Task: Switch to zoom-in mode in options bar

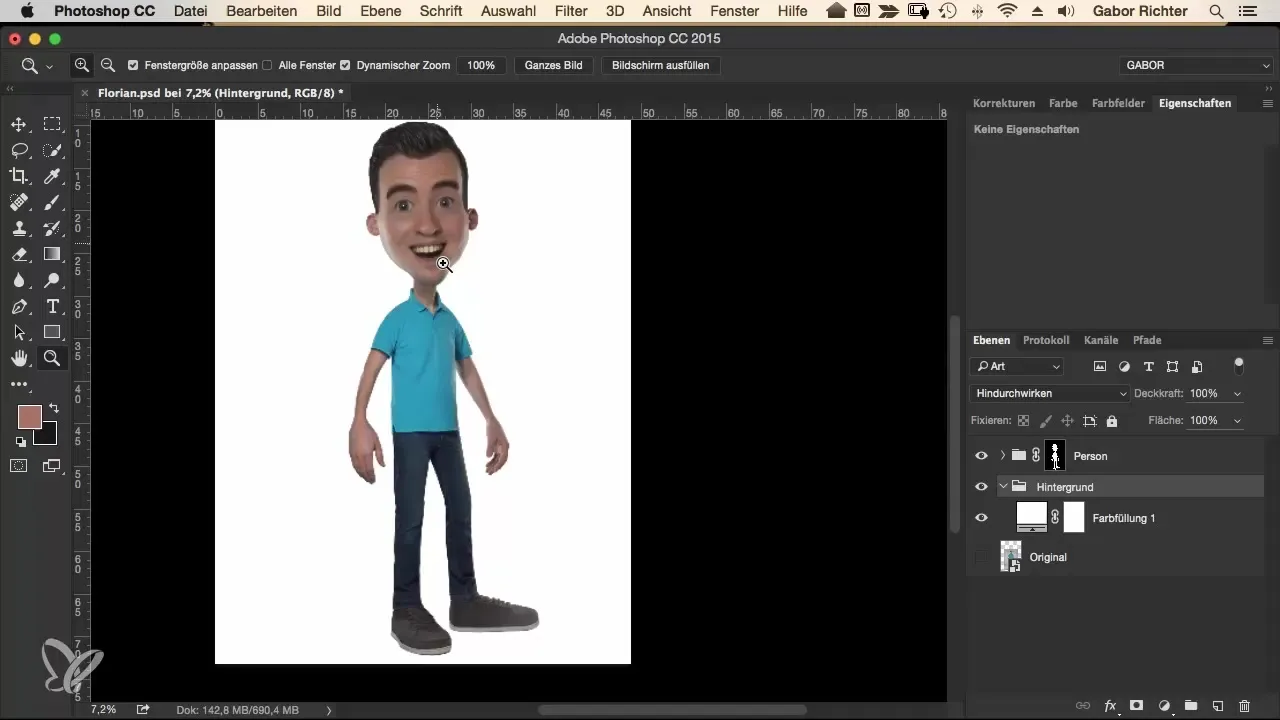Action: click(x=82, y=65)
